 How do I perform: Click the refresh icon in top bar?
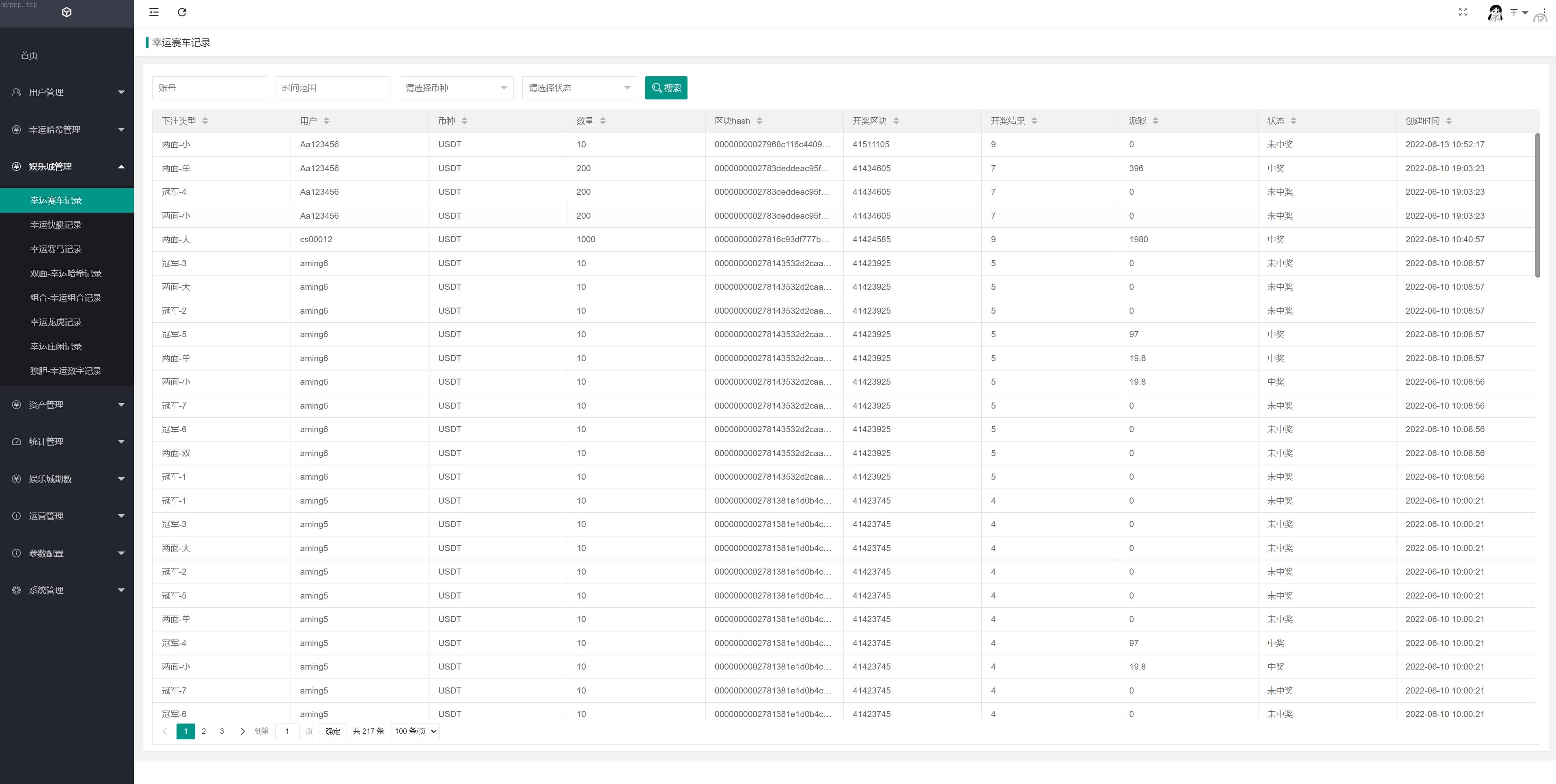click(182, 12)
